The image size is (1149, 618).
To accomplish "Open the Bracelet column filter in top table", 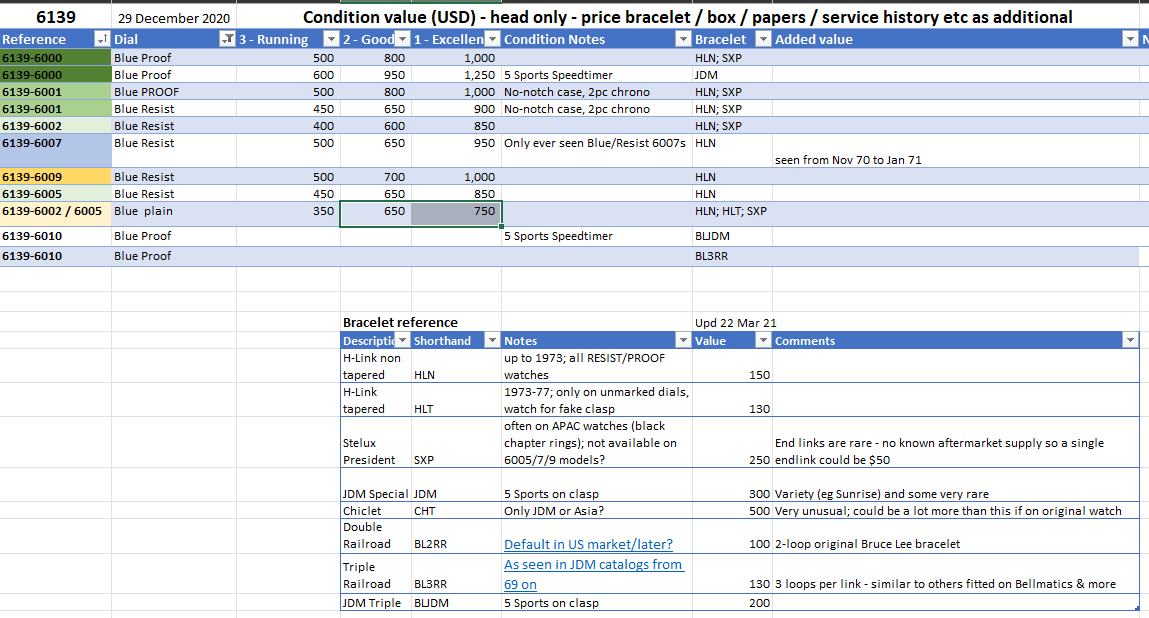I will tap(763, 39).
